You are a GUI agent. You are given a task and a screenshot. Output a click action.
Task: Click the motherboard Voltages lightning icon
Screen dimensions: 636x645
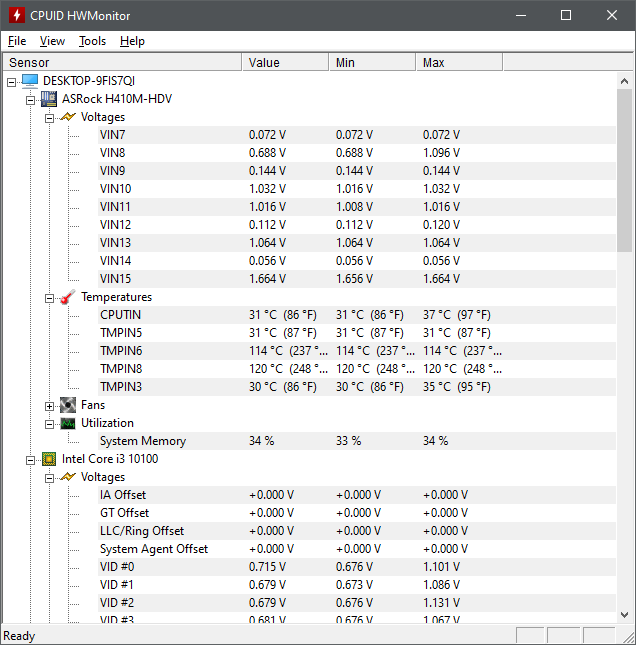click(x=68, y=117)
